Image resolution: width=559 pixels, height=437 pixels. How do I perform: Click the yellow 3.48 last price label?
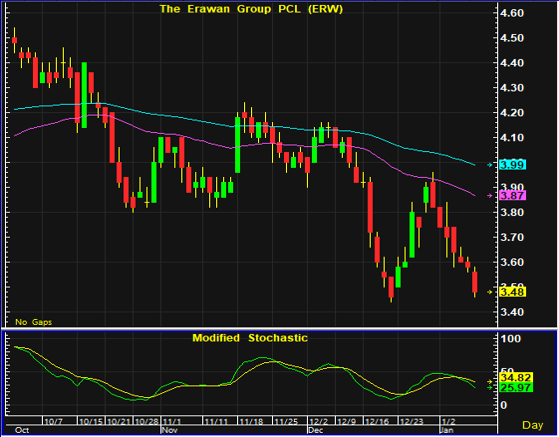(513, 292)
